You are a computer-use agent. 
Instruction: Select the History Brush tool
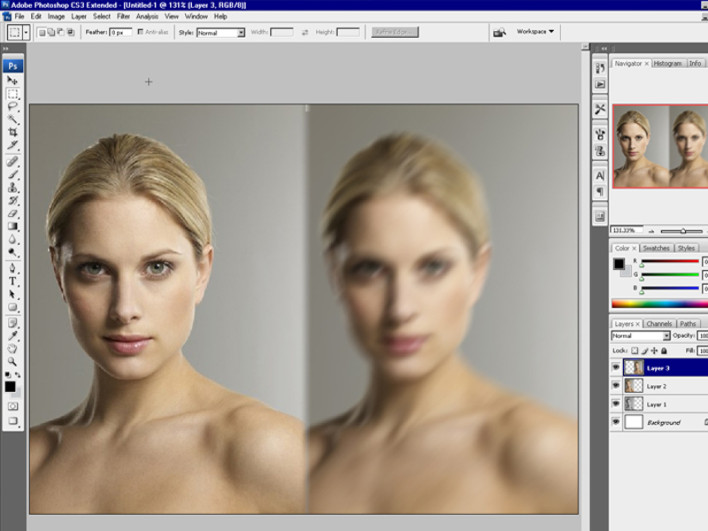tap(13, 200)
